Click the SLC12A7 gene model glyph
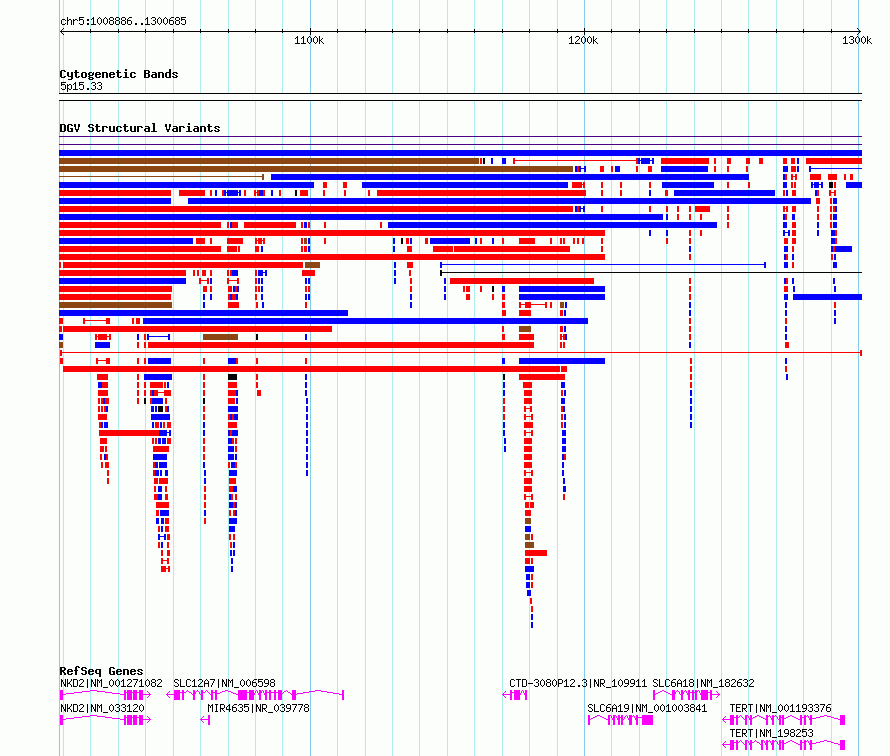 255,695
